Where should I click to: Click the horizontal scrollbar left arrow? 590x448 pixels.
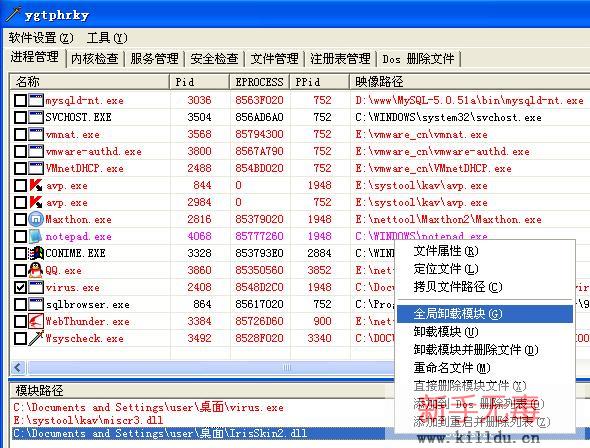18,367
